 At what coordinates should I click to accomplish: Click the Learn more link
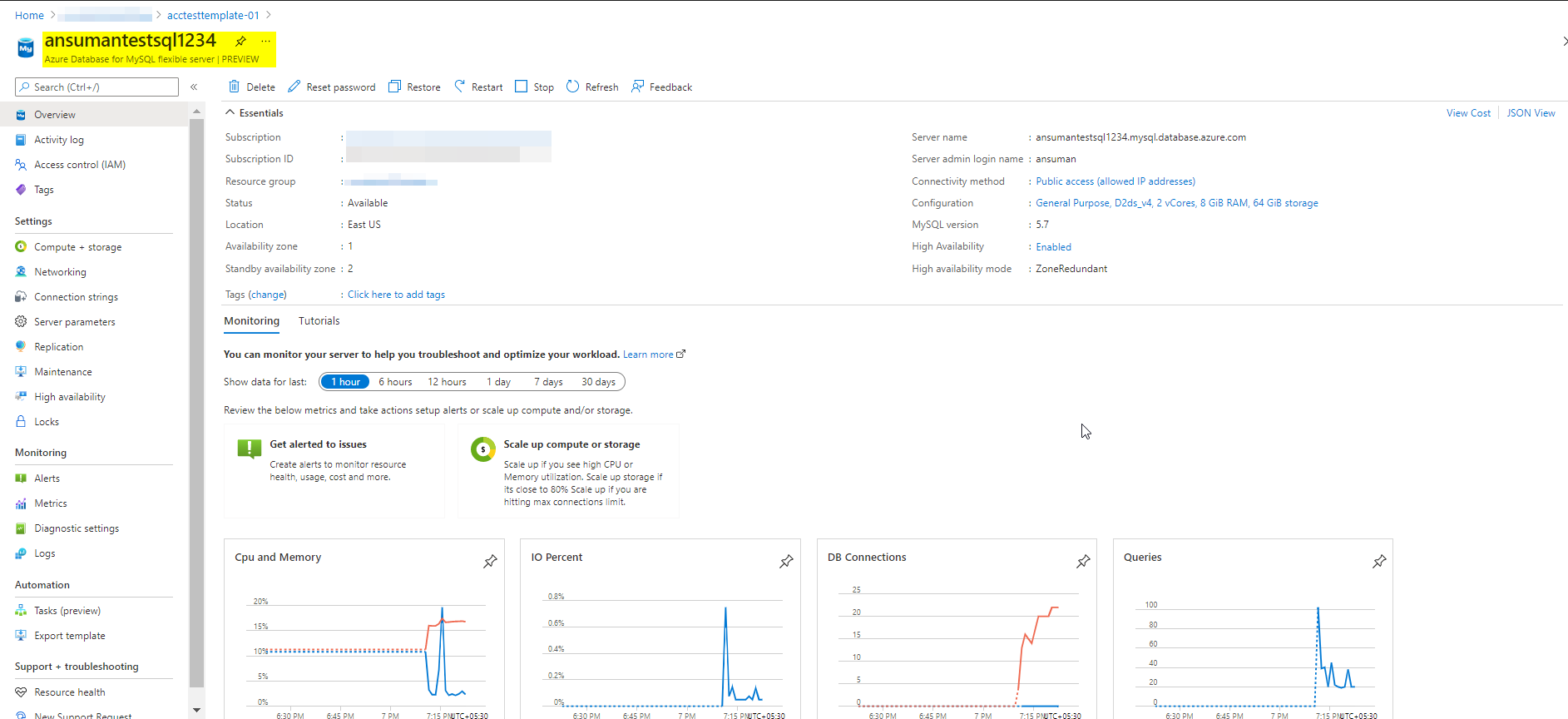click(654, 355)
